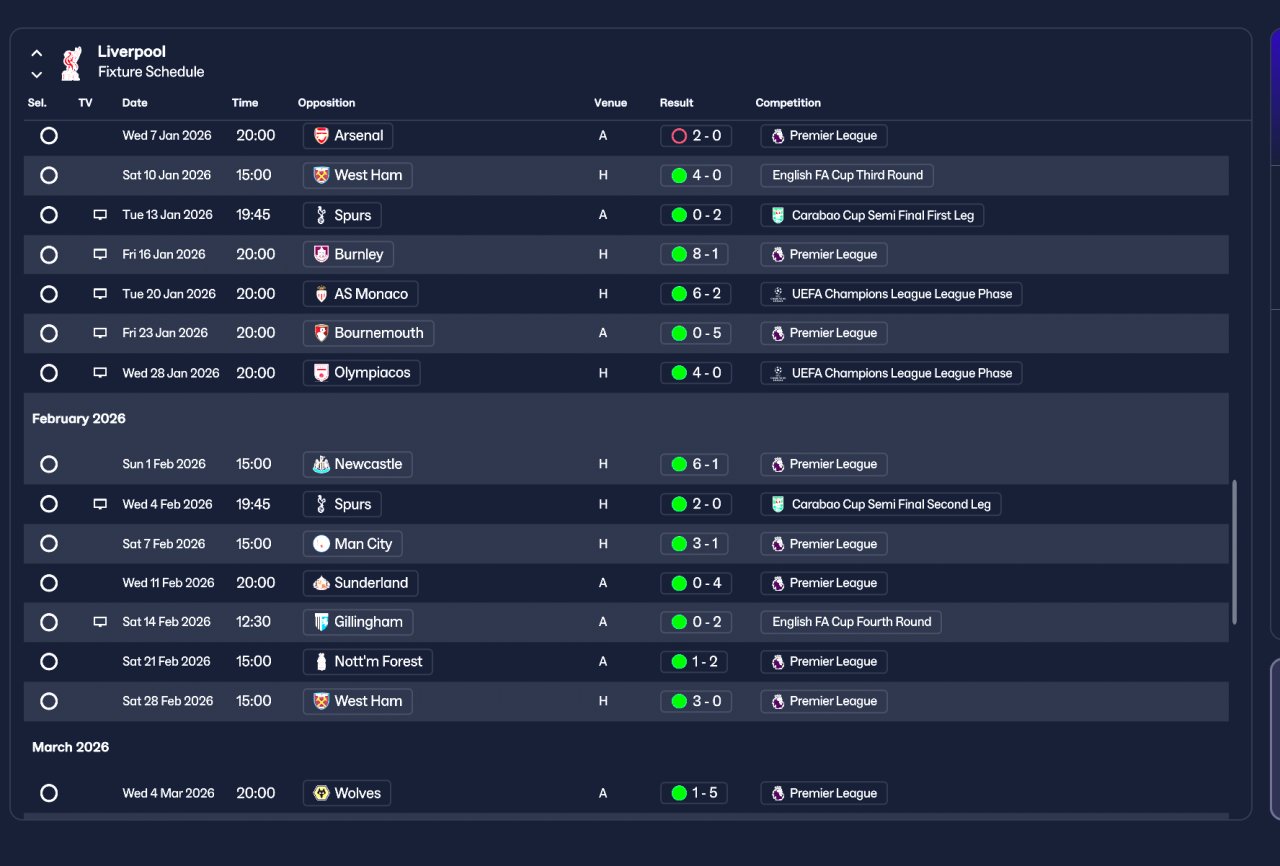Open Bournemouth opposition button
The image size is (1280, 866).
coord(368,333)
